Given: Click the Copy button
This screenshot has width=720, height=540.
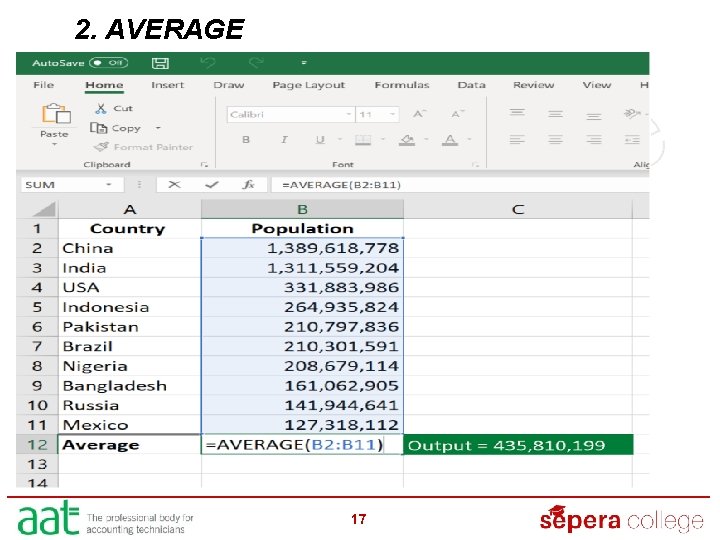Looking at the screenshot, I should pyautogui.click(x=116, y=128).
